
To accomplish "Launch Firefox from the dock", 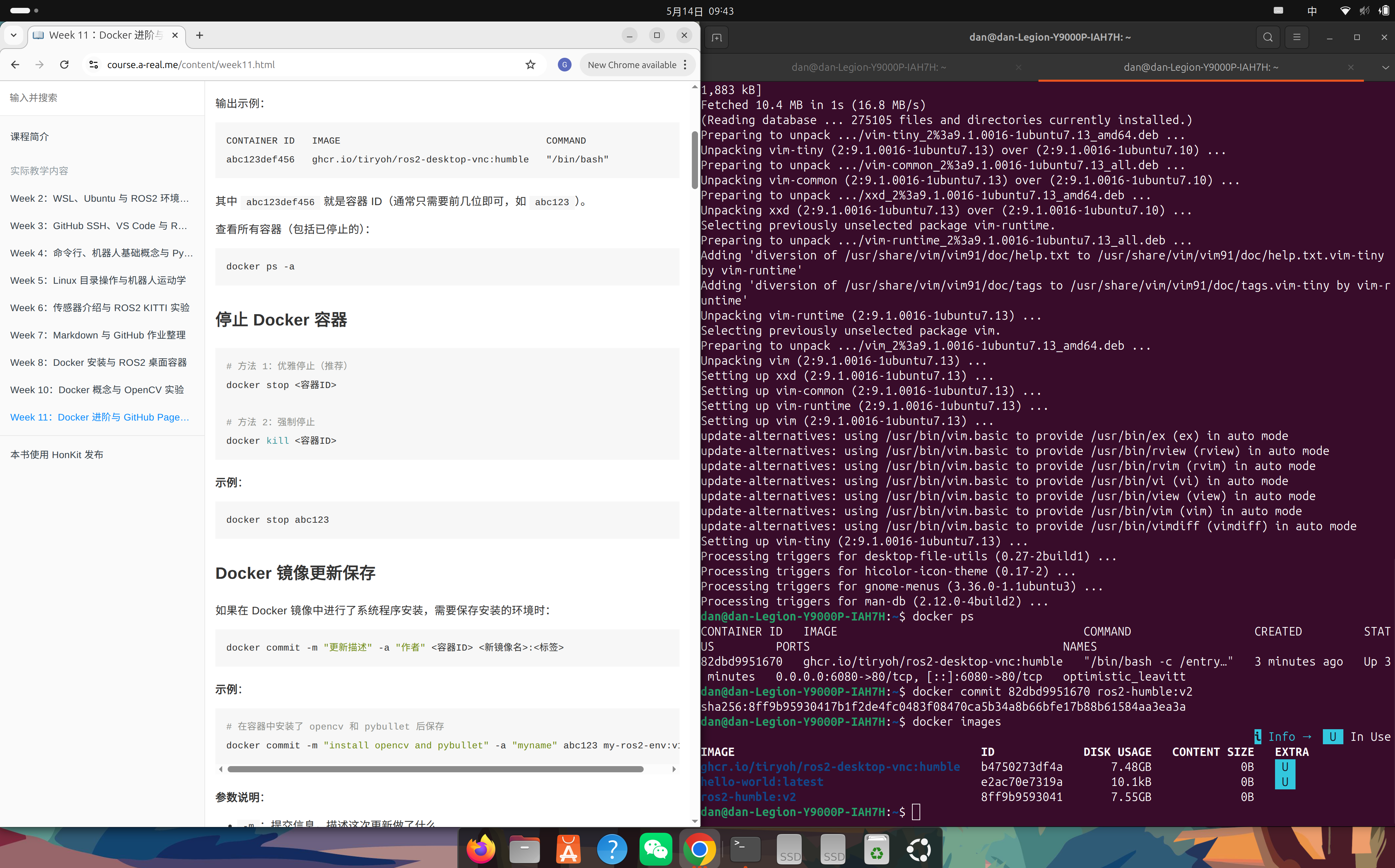I will 481,849.
